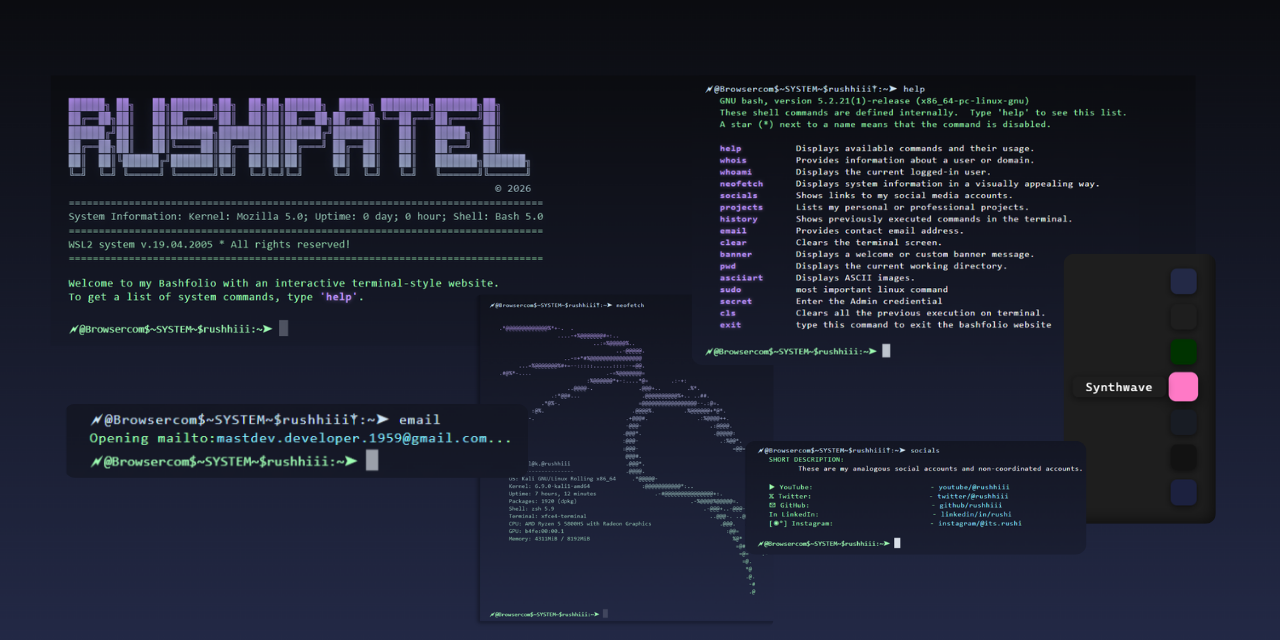Viewport: 1280px width, 640px height.
Task: Click the 'CPU: AMD Ryzen 5 5800HS' line
Action: 580,523
